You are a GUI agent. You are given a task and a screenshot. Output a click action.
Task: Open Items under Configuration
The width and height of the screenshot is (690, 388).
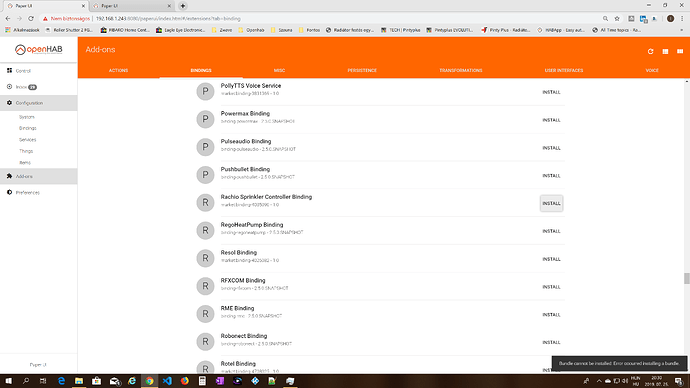25,162
